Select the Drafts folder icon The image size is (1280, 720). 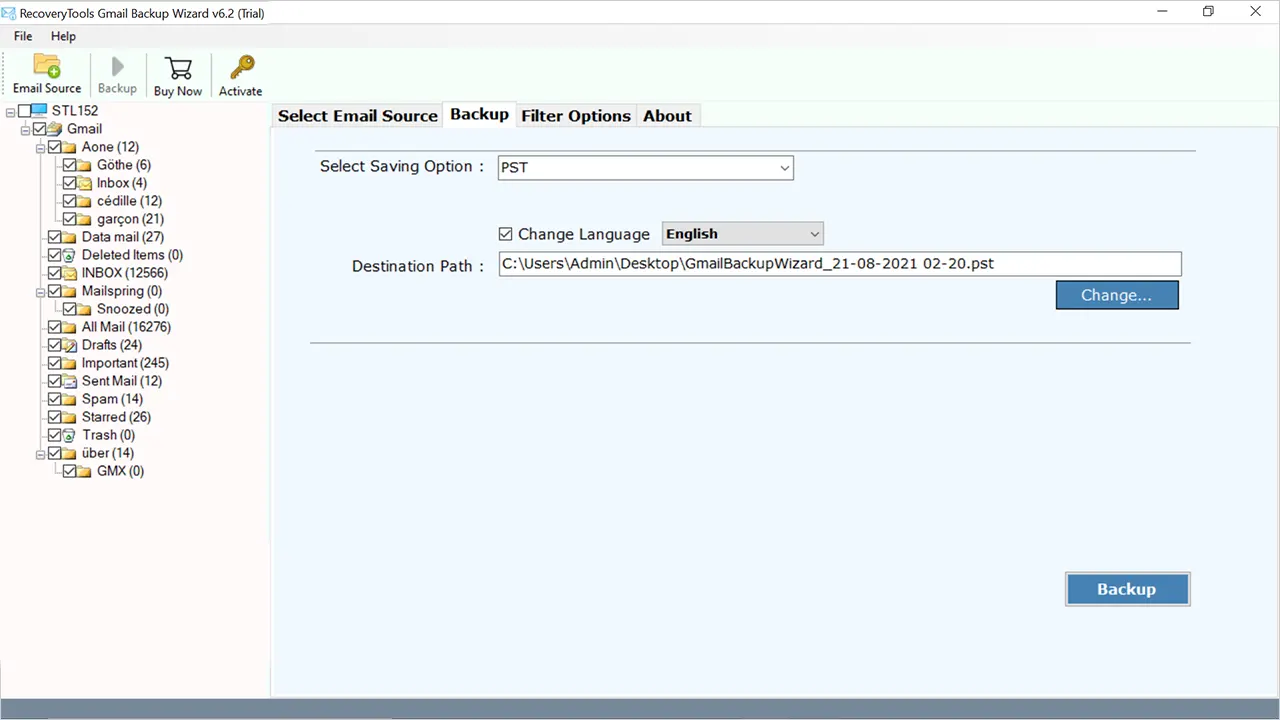[x=70, y=345]
